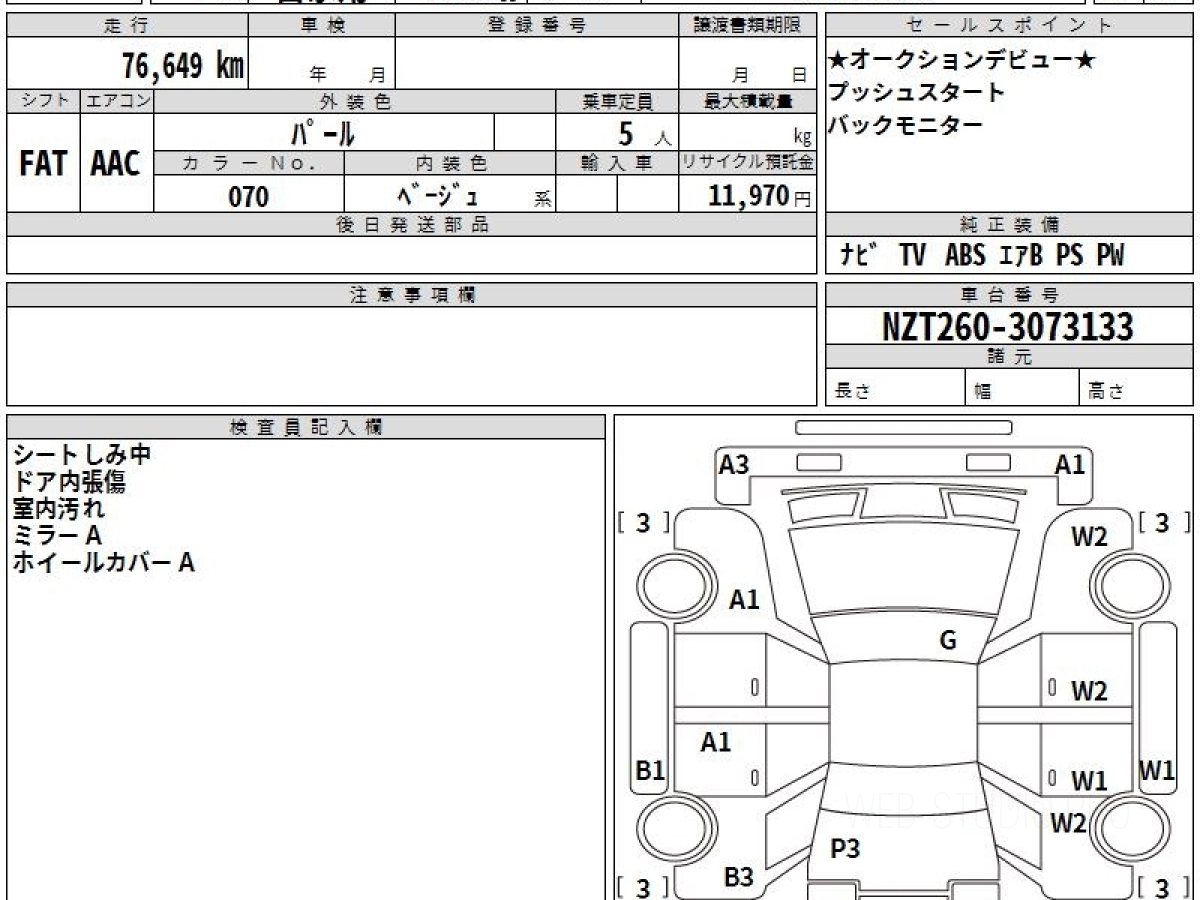Select the 外装色 header

355,101
